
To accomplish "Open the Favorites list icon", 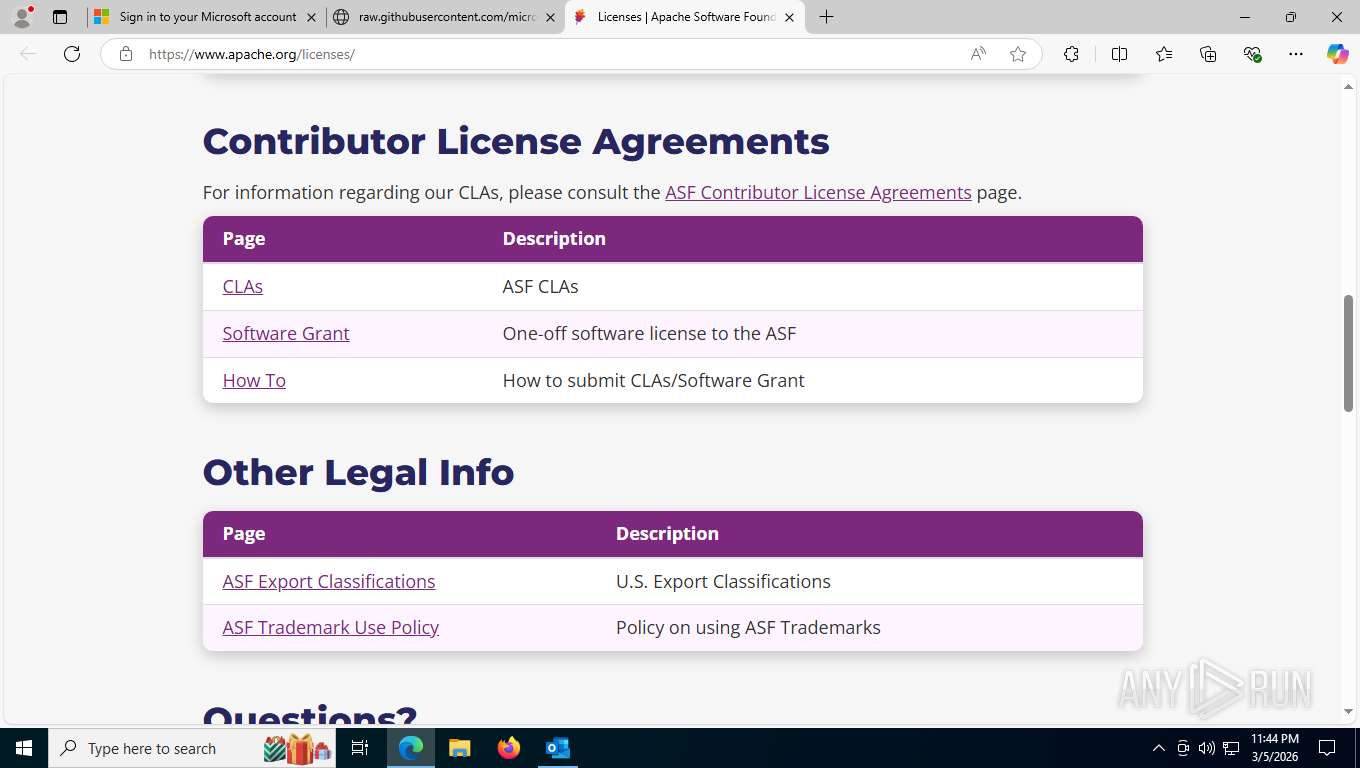I will pos(1164,54).
